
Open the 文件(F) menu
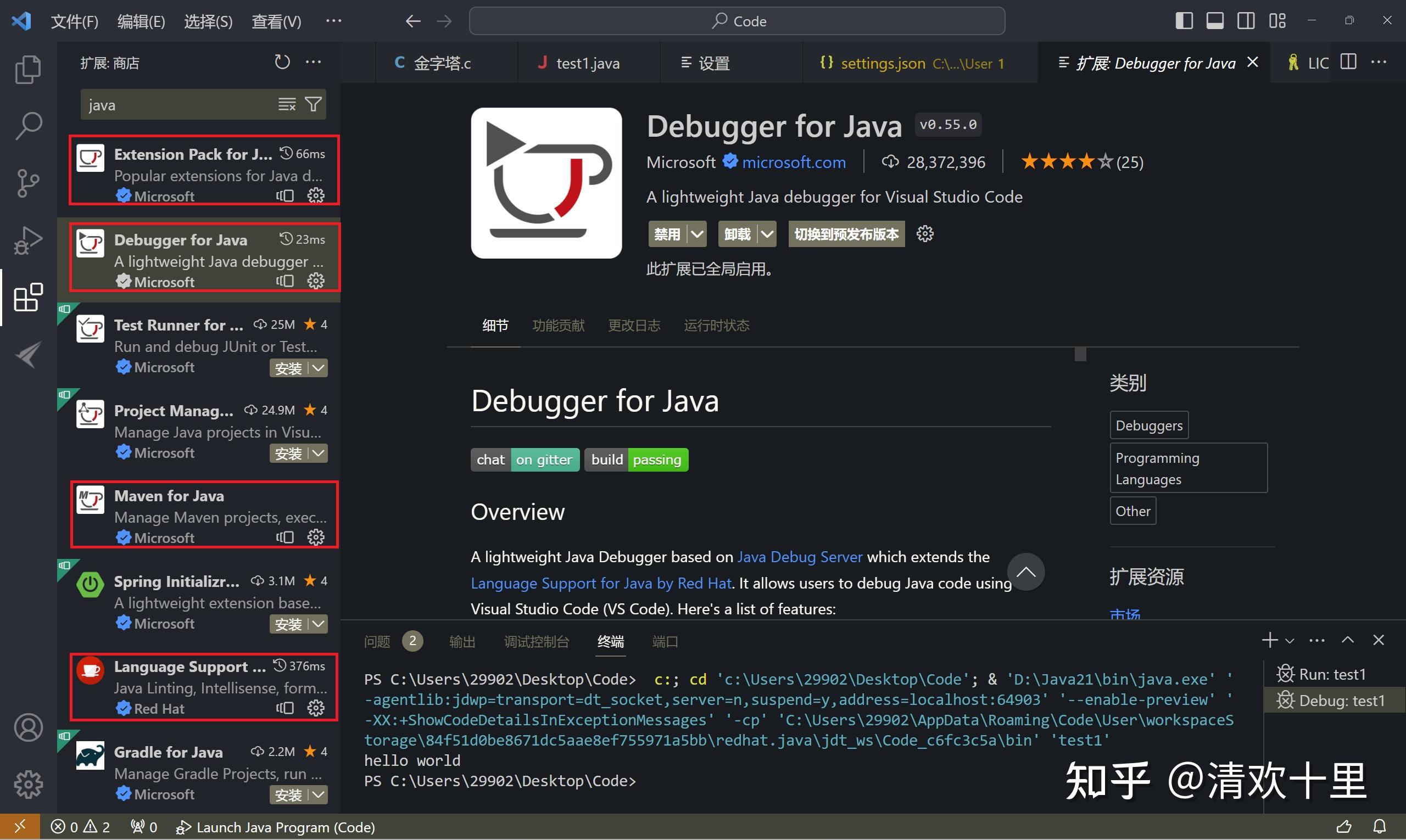point(74,21)
